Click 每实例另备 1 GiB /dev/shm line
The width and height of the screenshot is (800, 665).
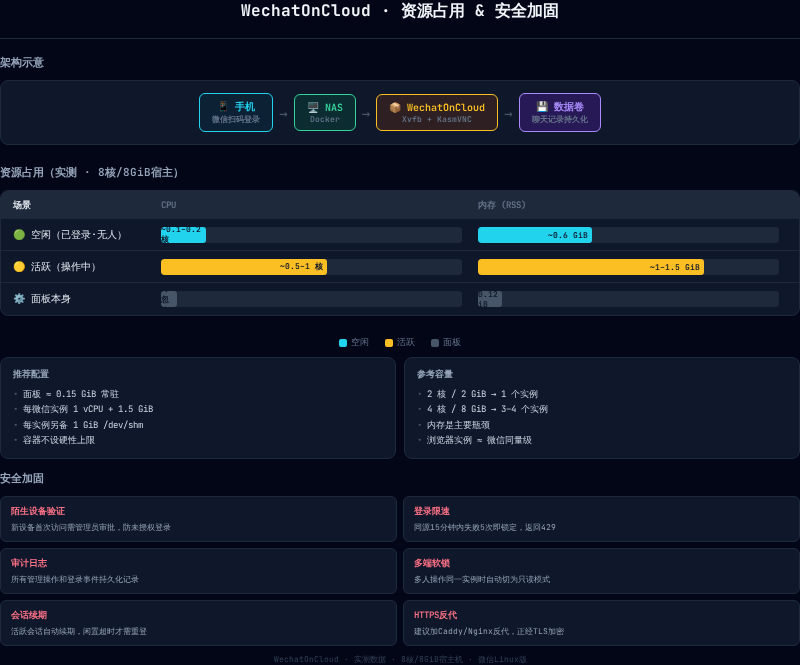(83, 425)
